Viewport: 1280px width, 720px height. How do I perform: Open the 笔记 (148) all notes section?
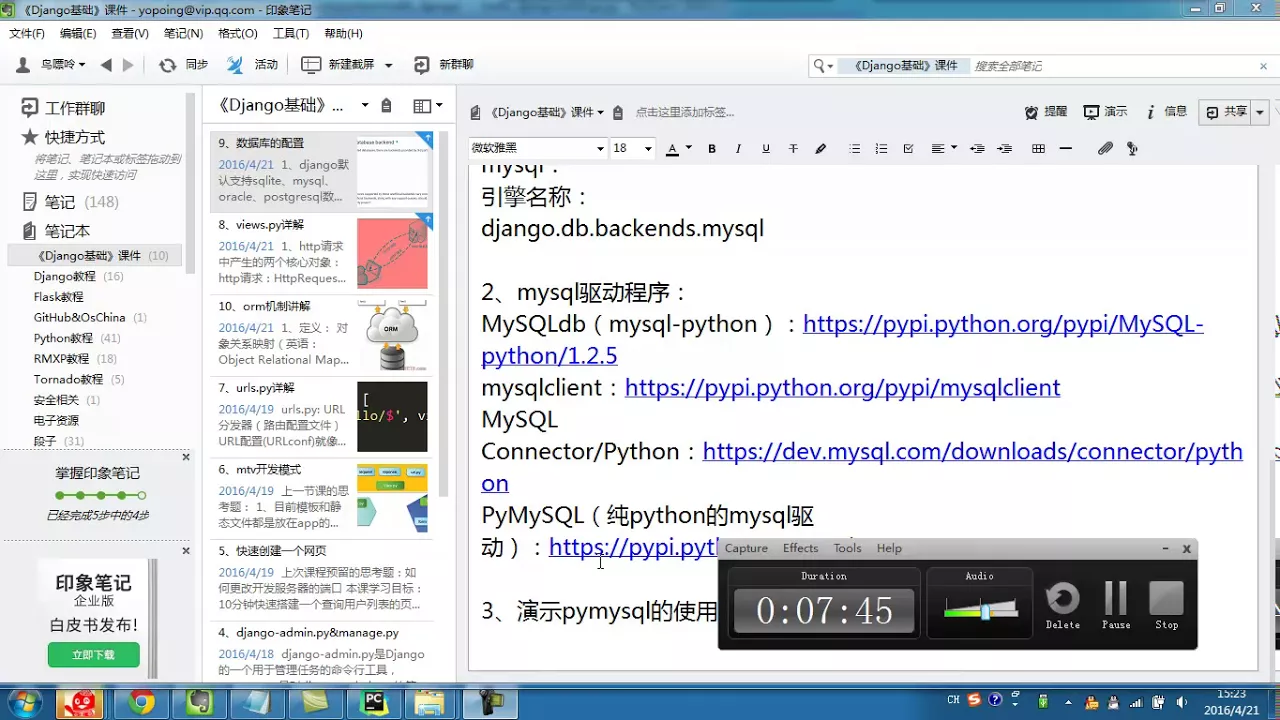click(x=70, y=202)
